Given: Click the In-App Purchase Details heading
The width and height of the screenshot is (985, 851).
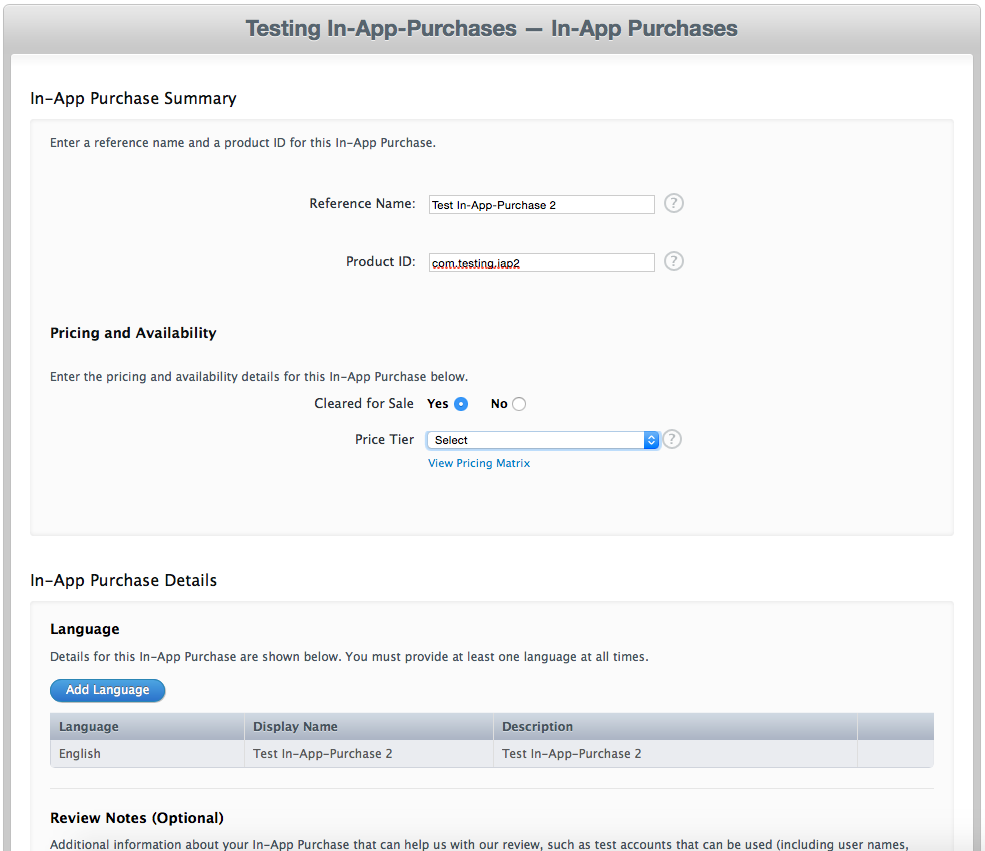Looking at the screenshot, I should coord(124,581).
